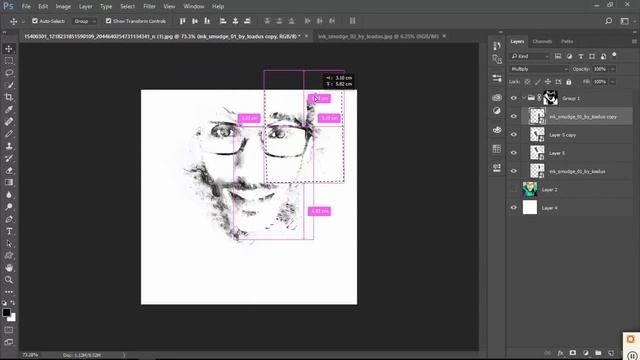Select the Quick Selection tool
Image resolution: width=640 pixels, height=360 pixels.
[9, 85]
